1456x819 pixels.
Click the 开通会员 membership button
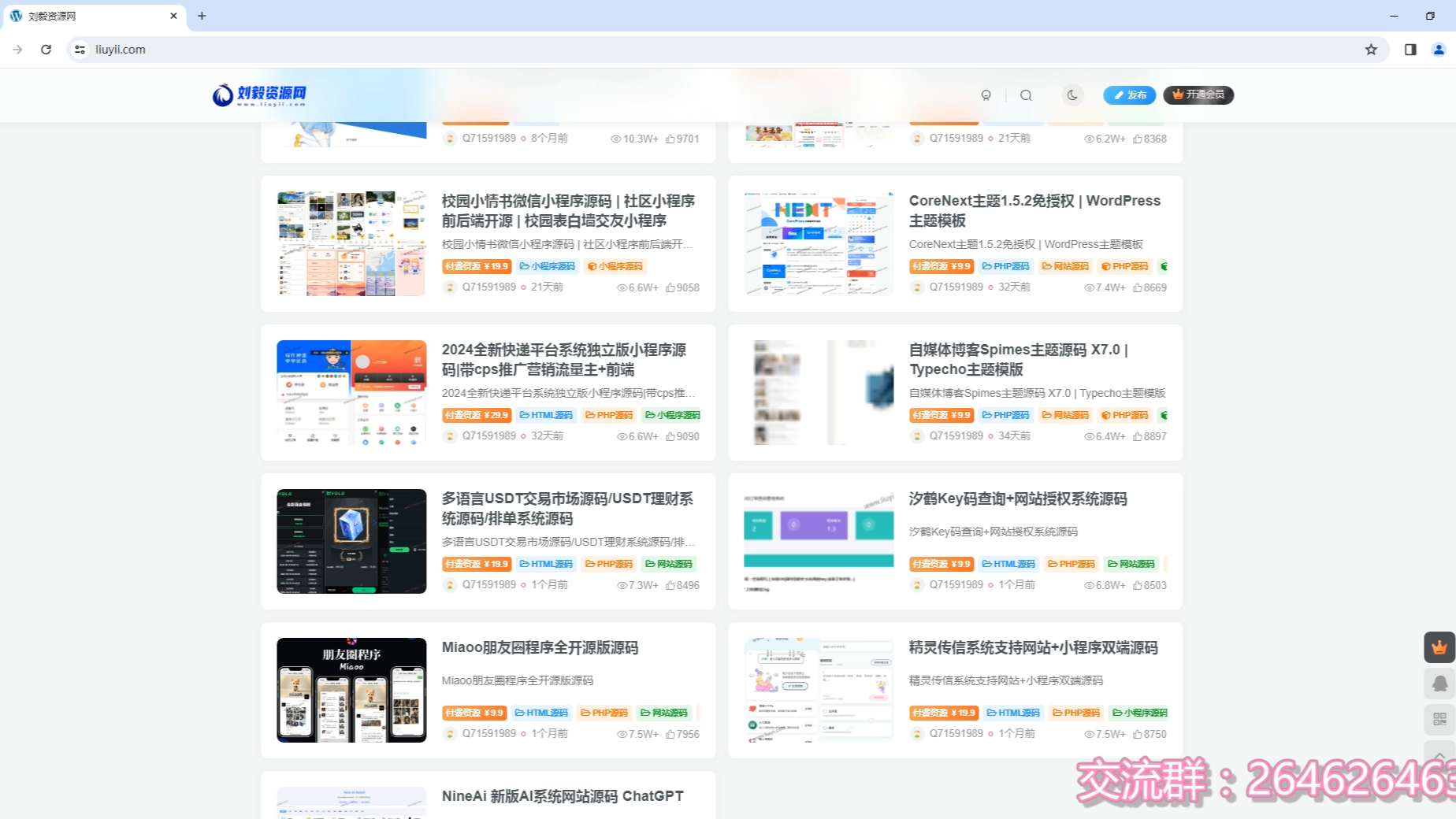pyautogui.click(x=1198, y=94)
